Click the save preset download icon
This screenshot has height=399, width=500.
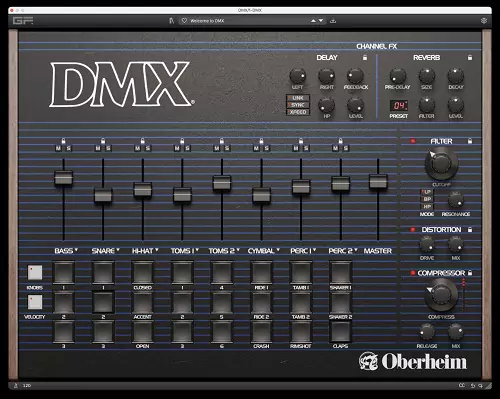[x=333, y=21]
